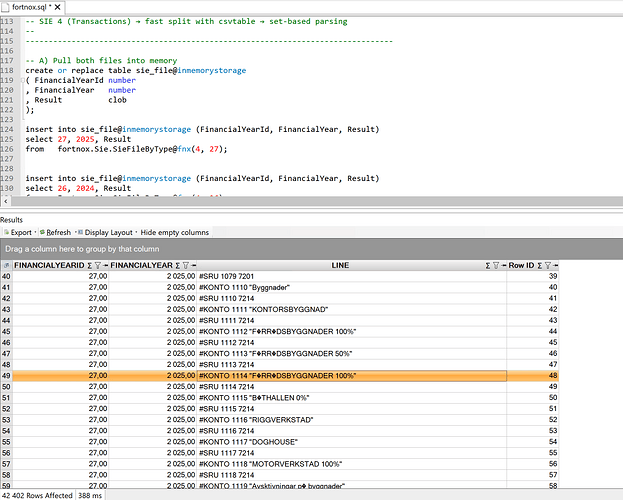This screenshot has height=500, width=623.
Task: Click the grid's top-left corner selector icon
Action: click(6, 265)
